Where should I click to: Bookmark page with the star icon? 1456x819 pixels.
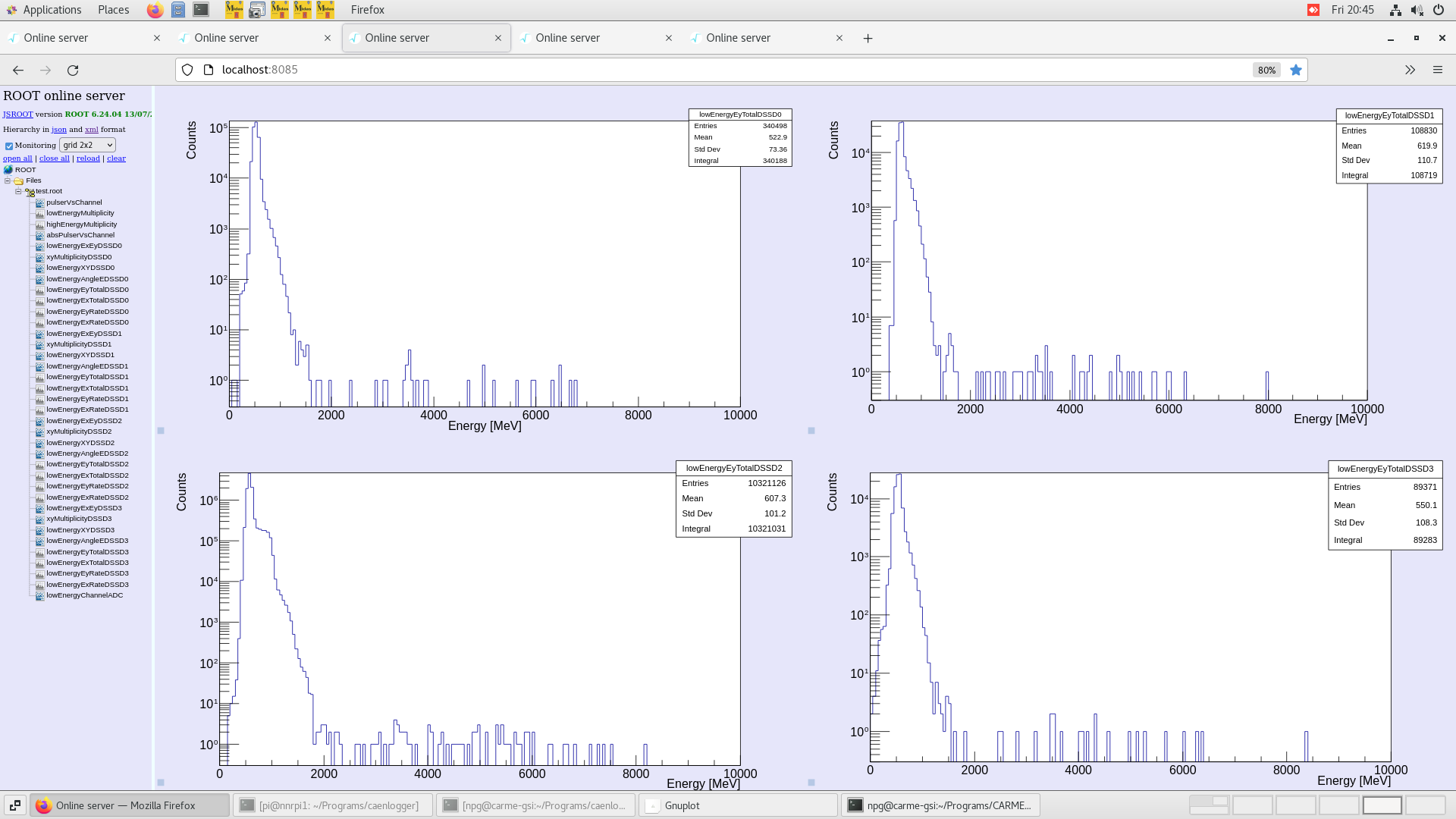(1296, 70)
